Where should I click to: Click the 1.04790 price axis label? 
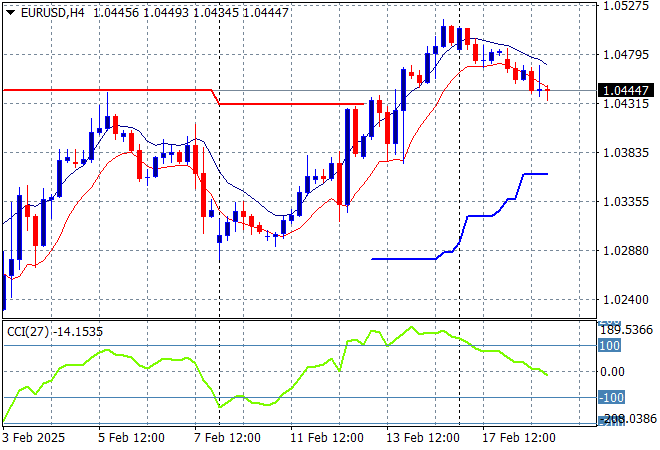625,55
